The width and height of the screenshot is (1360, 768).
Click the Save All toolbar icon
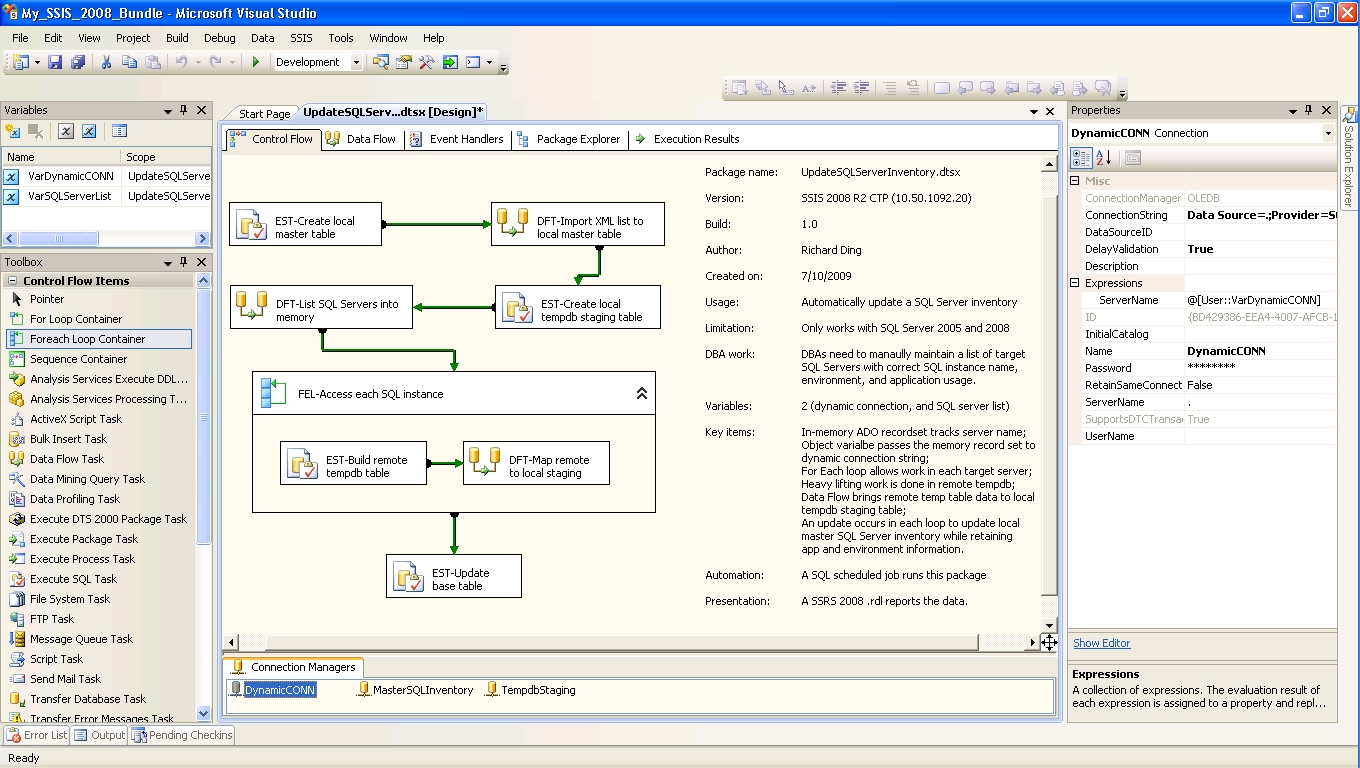78,62
